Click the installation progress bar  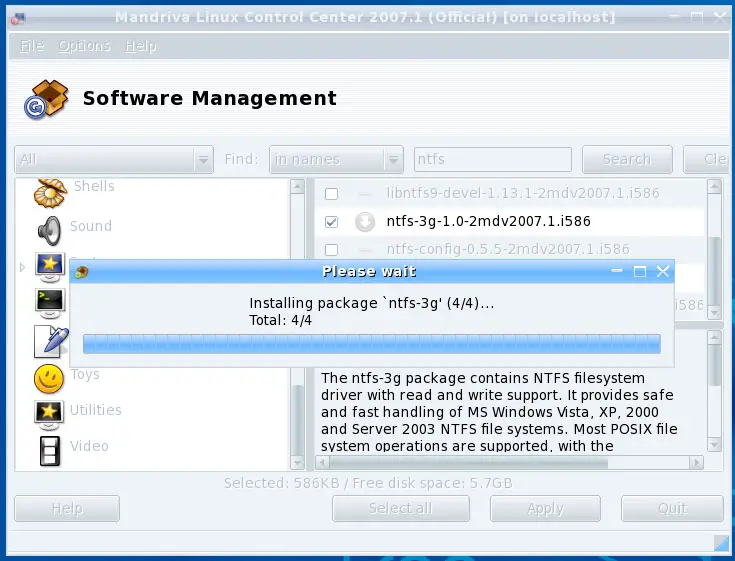point(372,344)
